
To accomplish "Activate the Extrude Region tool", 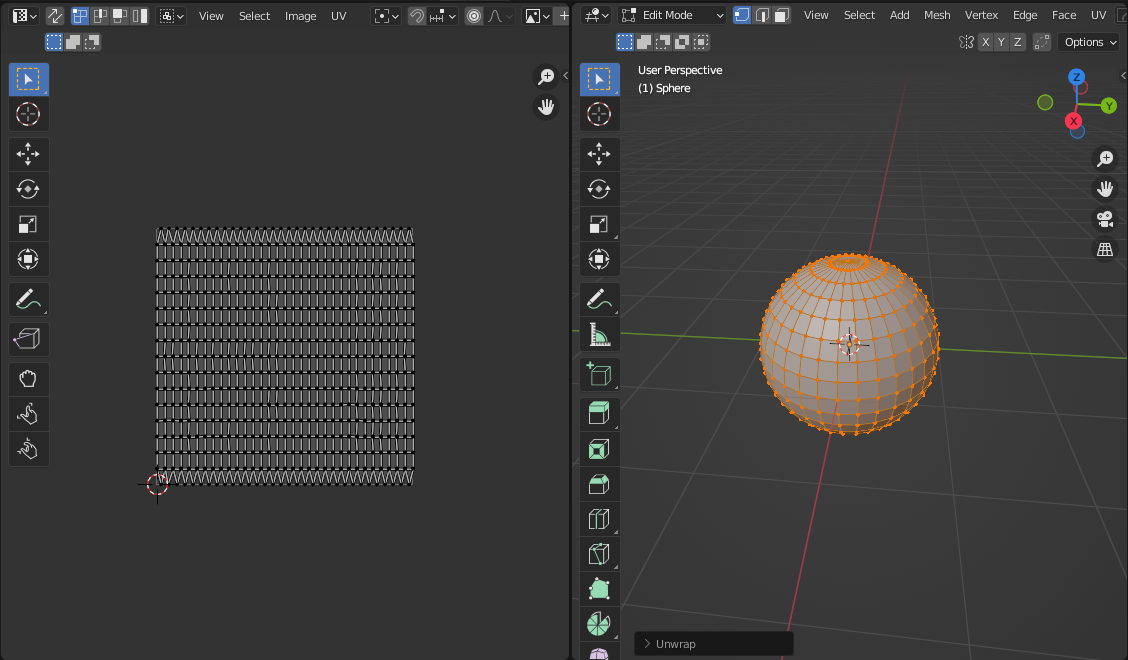I will point(599,413).
